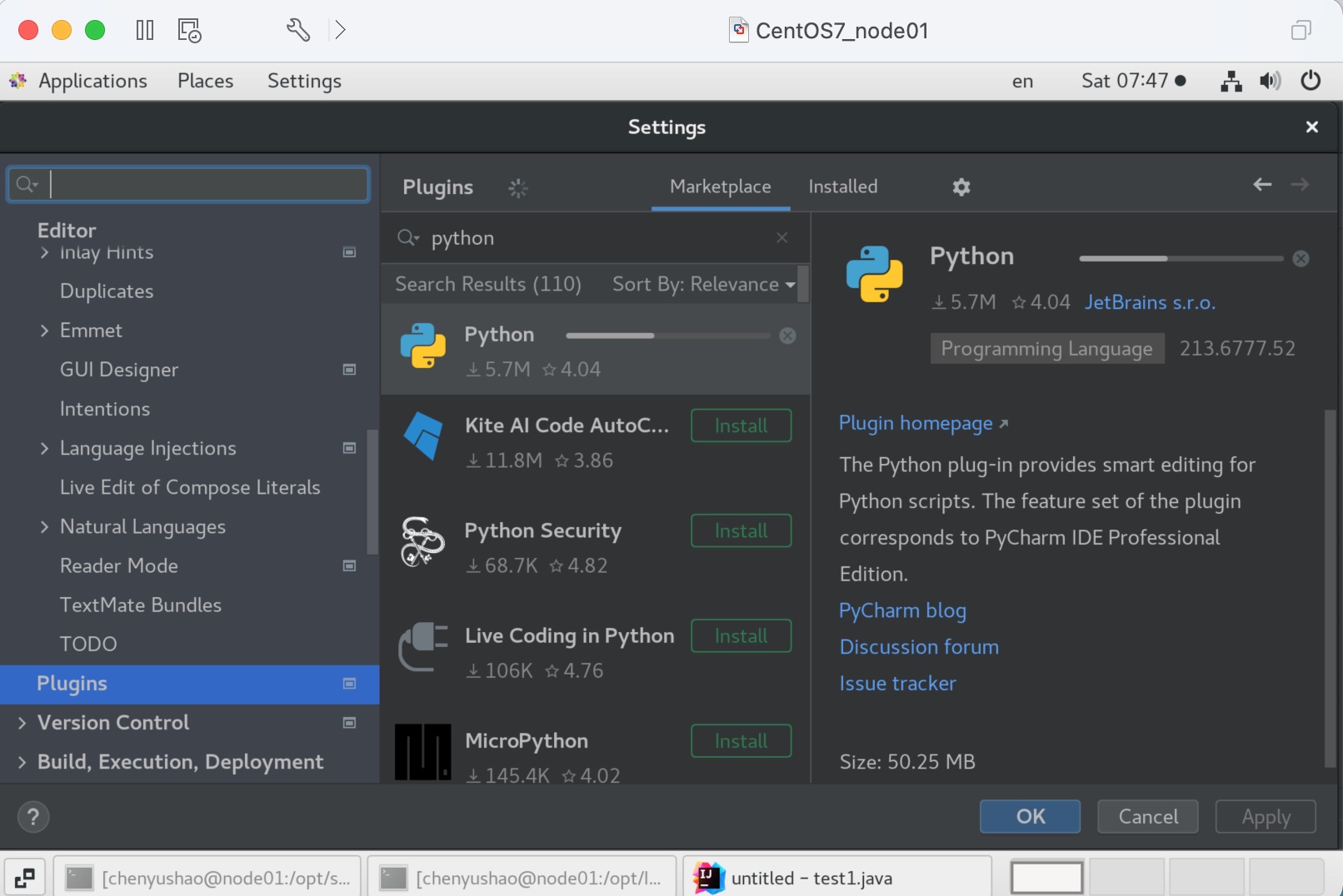The width and height of the screenshot is (1343, 896).
Task: Click the pause VM icon in title bar
Action: coord(145,31)
